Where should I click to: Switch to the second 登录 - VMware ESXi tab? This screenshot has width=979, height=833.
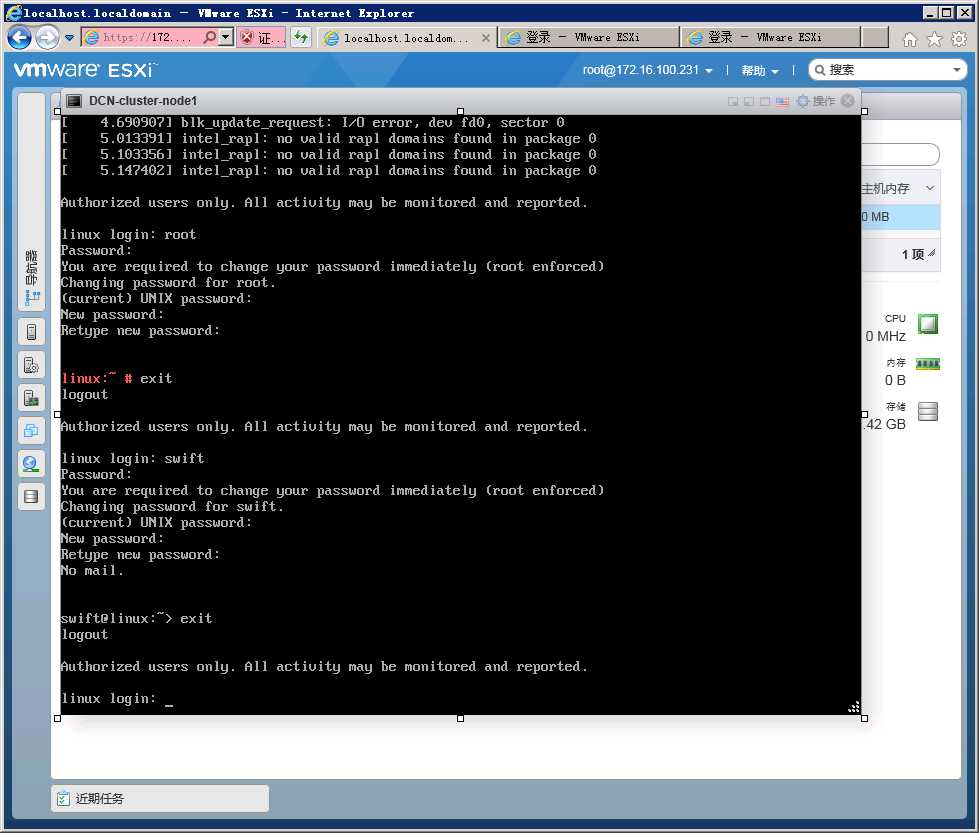pos(770,37)
